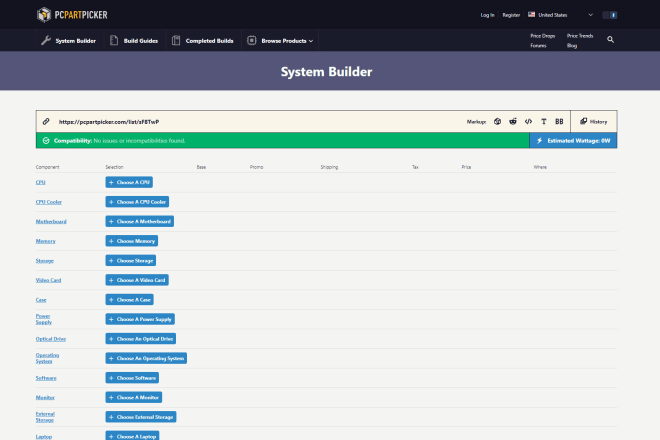The width and height of the screenshot is (660, 440).
Task: Toggle the dark mode switch
Action: (x=609, y=15)
